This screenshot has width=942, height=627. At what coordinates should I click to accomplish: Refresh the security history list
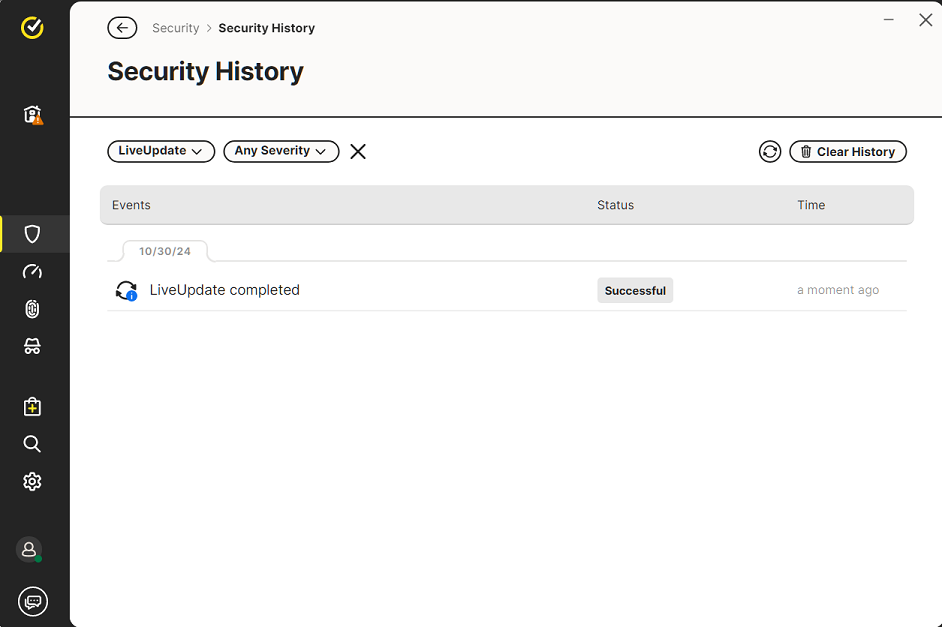[770, 152]
